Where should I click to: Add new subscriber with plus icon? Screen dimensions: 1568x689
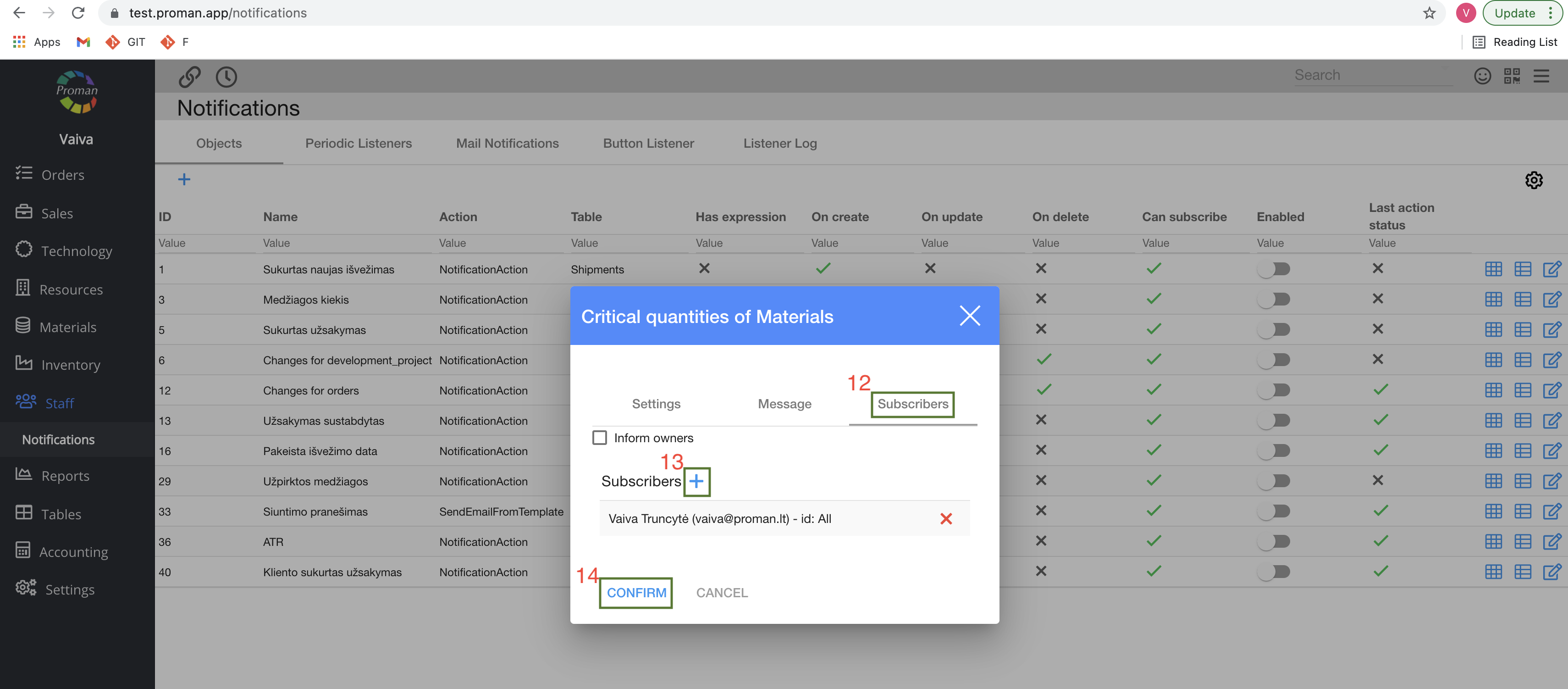coord(696,481)
